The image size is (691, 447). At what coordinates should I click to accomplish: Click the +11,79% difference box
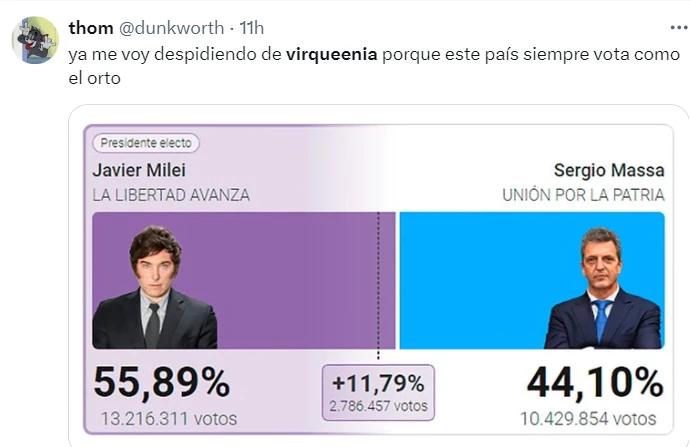pos(377,388)
